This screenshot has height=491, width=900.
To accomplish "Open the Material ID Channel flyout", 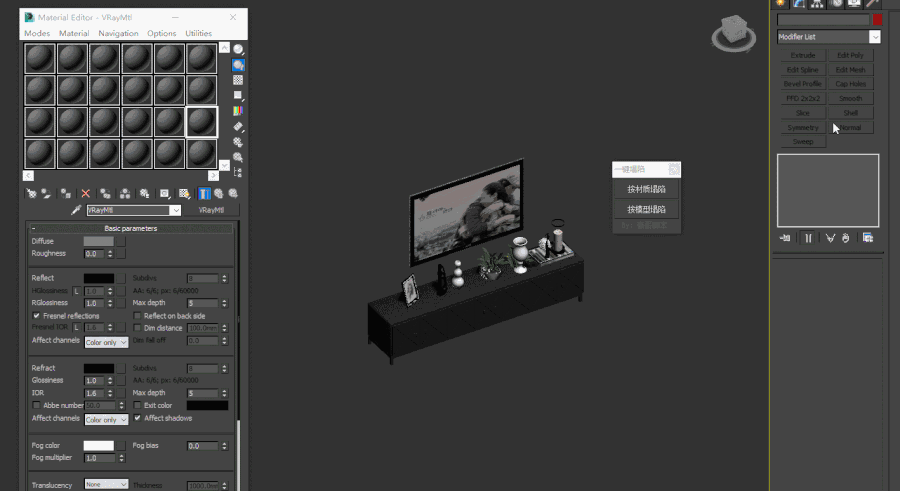I will tap(165, 194).
